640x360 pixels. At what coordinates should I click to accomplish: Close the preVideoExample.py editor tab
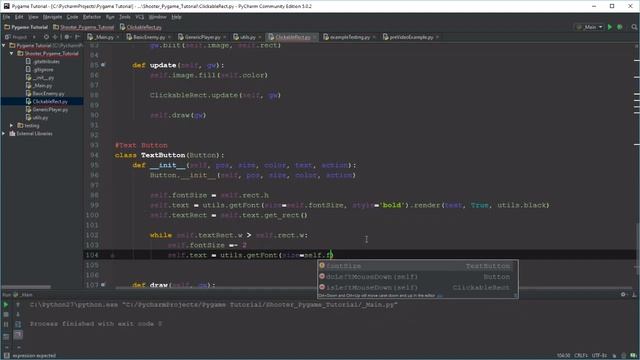coord(437,37)
